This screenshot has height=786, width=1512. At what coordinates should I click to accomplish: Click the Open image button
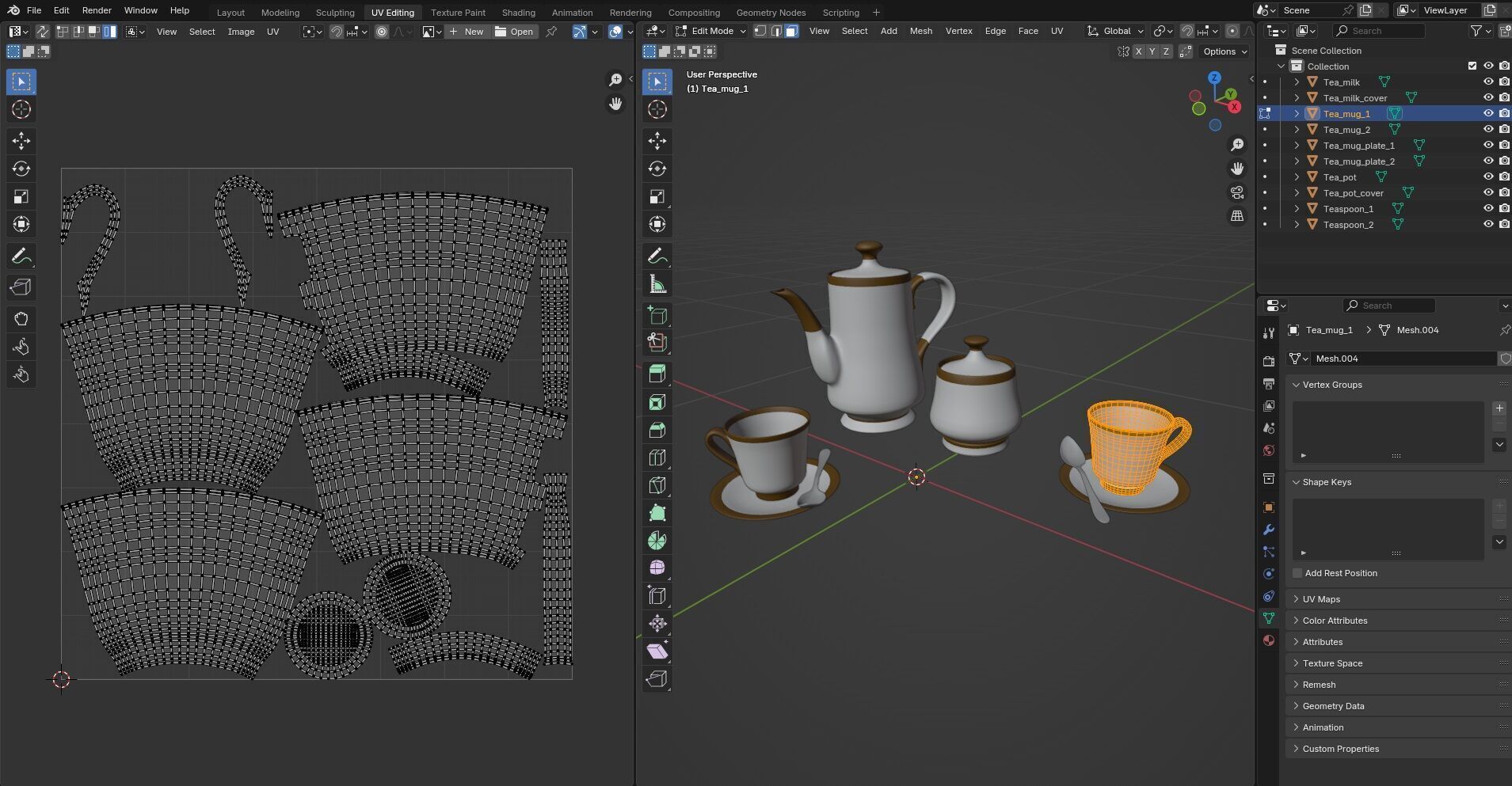pyautogui.click(x=514, y=32)
